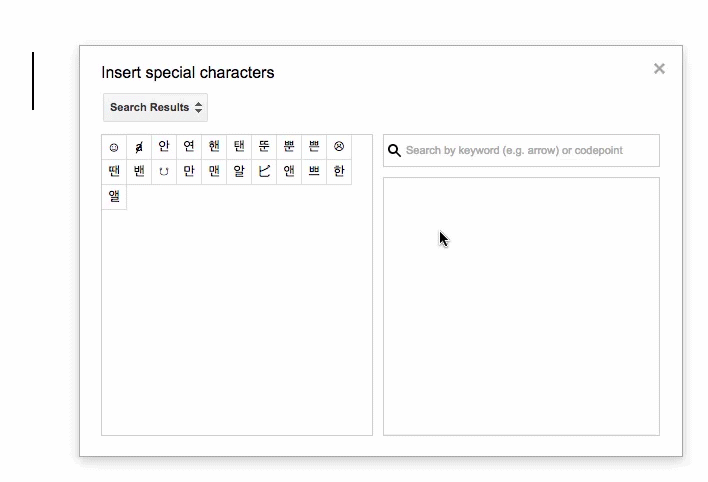Viewport: 708px width, 482px height.
Task: Click the magnifying glass search icon
Action: [x=395, y=150]
